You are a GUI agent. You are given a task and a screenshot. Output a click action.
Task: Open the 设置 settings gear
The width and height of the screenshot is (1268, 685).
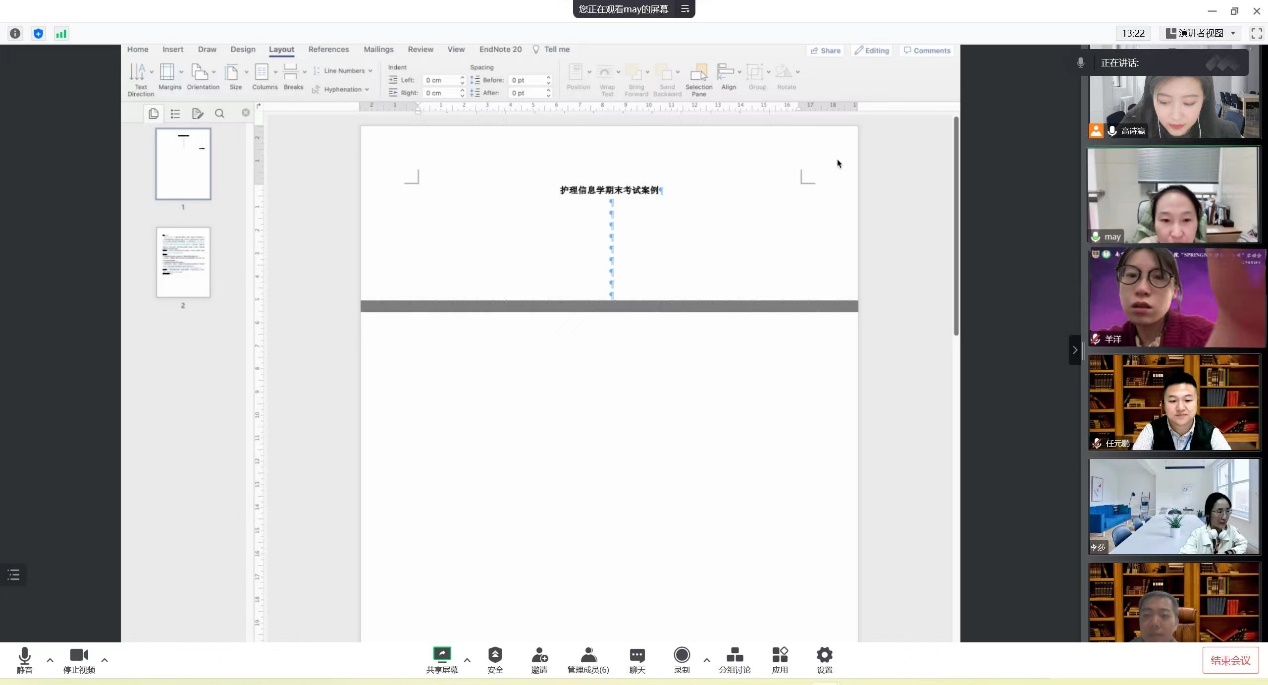click(x=824, y=655)
